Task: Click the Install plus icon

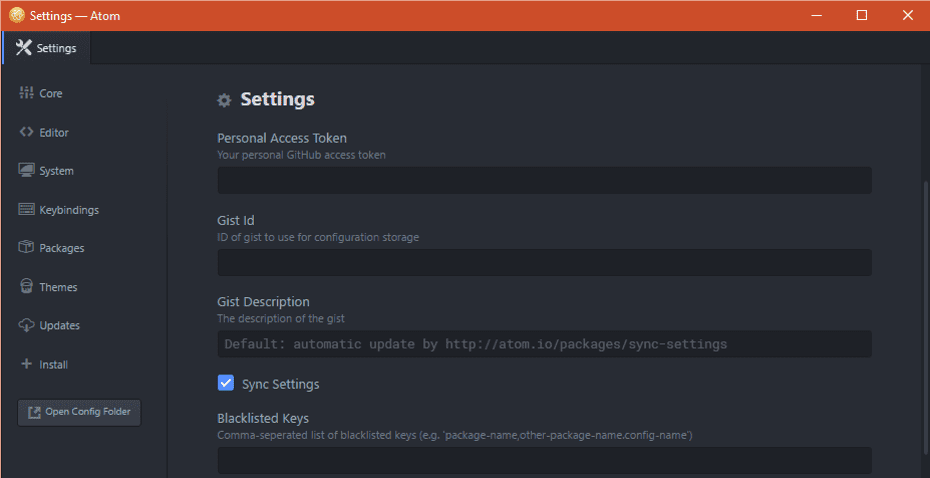Action: click(x=26, y=364)
